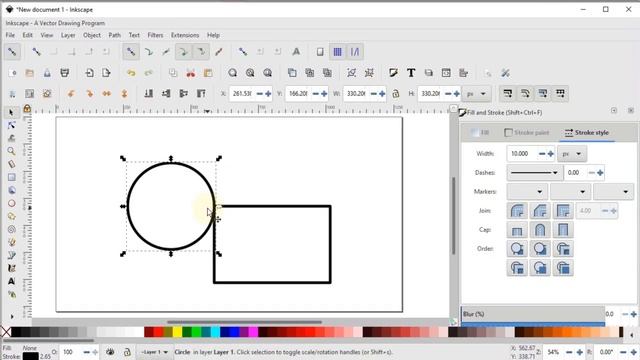Open the end Markers dropdown
The image size is (640, 360).
(613, 191)
